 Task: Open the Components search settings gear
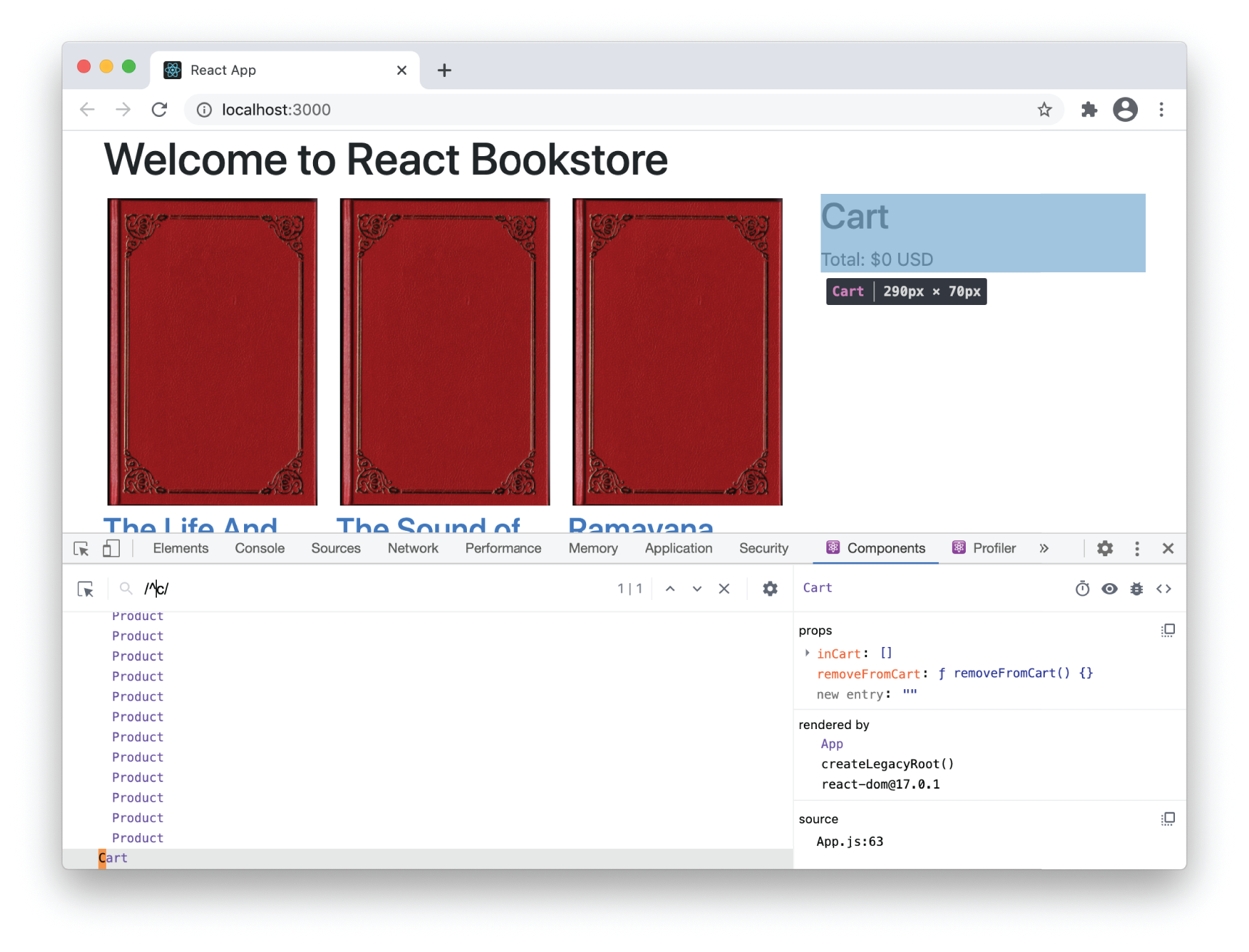770,589
